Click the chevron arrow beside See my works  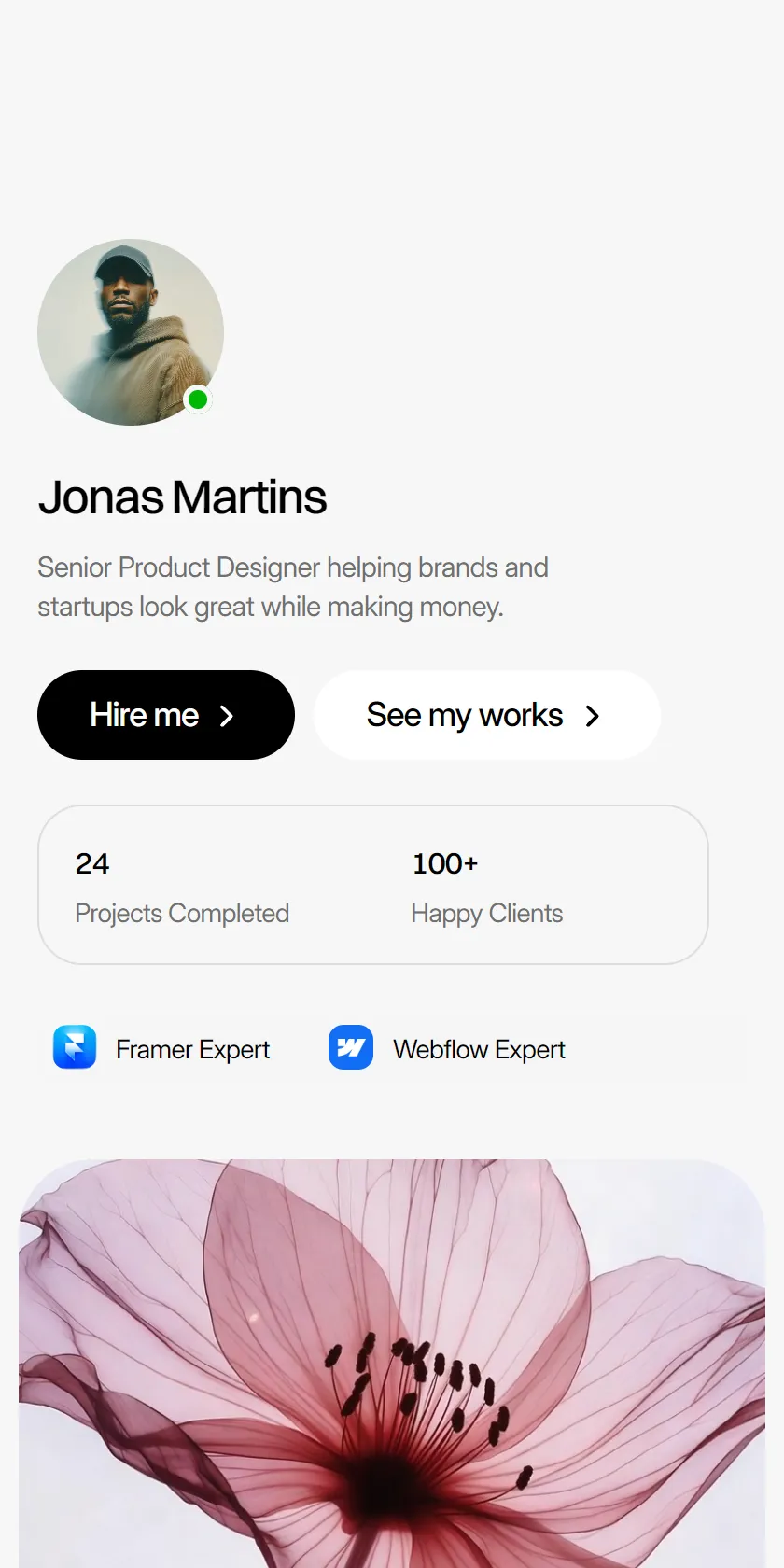pos(593,716)
